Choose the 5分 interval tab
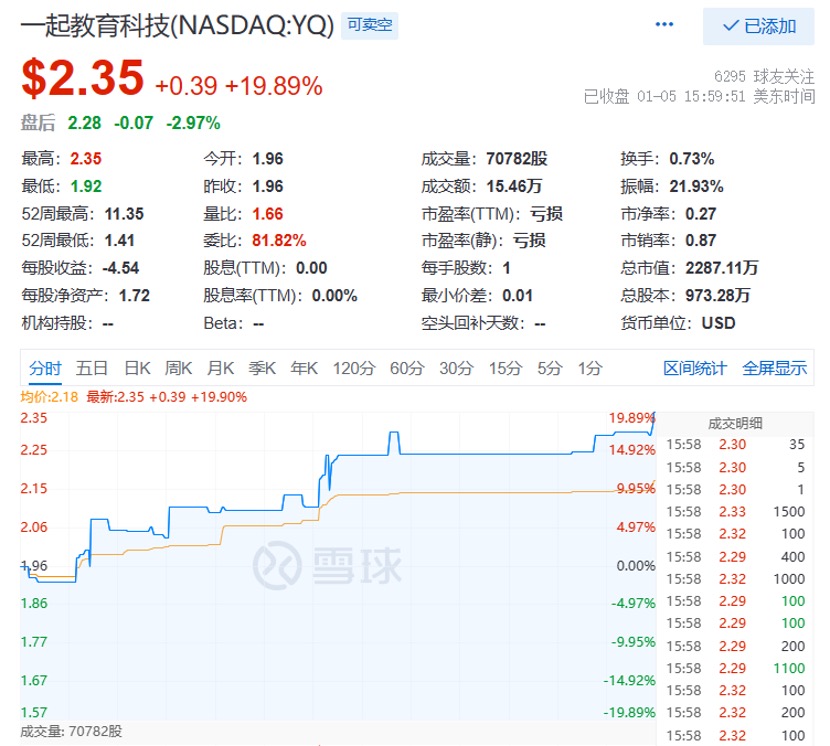 [x=550, y=368]
